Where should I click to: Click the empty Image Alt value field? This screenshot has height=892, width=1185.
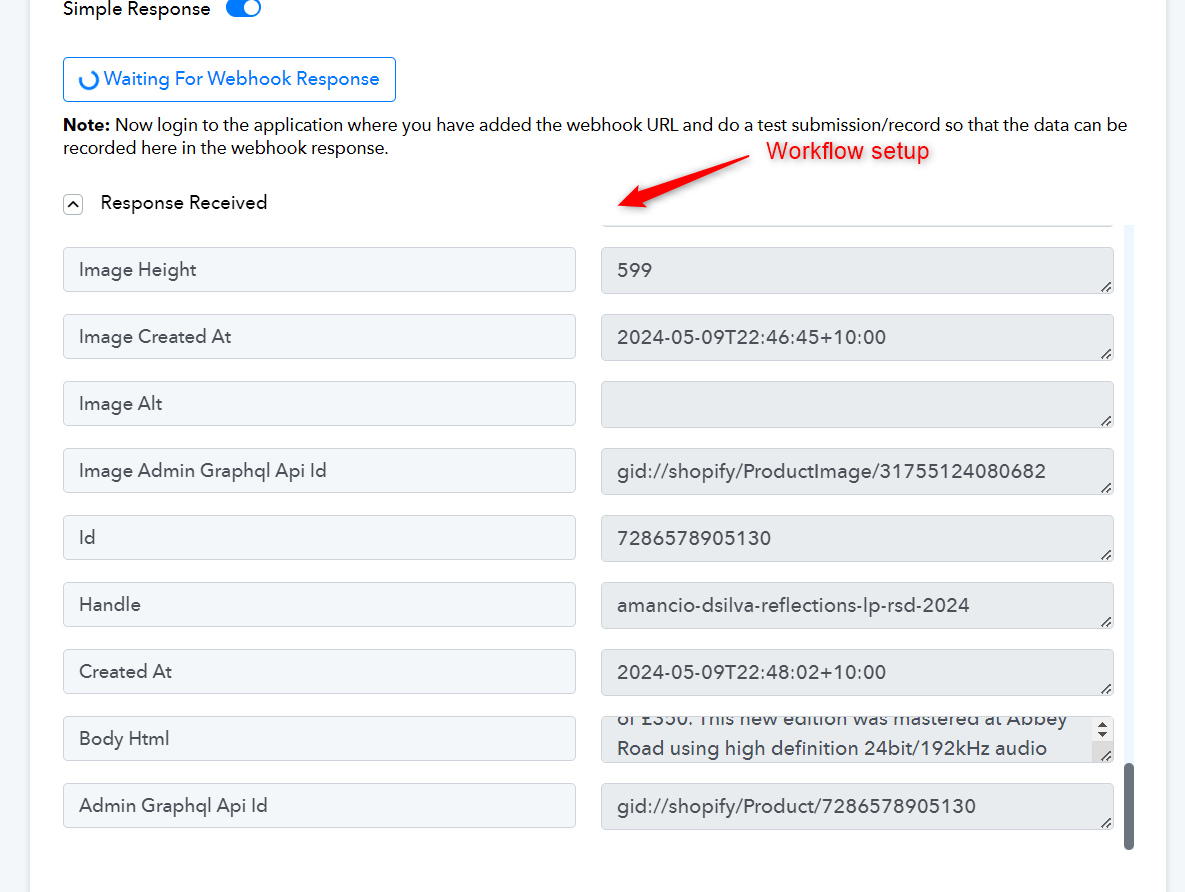pos(855,404)
